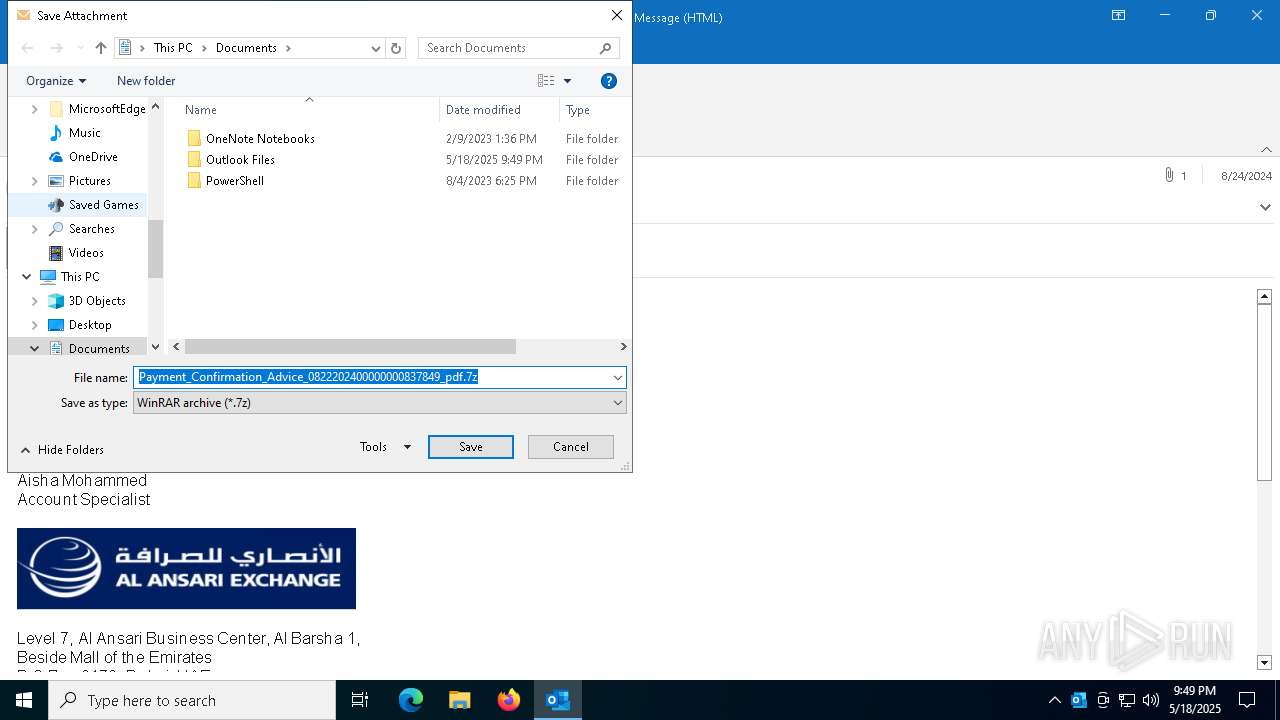This screenshot has width=1280, height=720.
Task: Open Music in navigation pane
Action: click(x=84, y=133)
